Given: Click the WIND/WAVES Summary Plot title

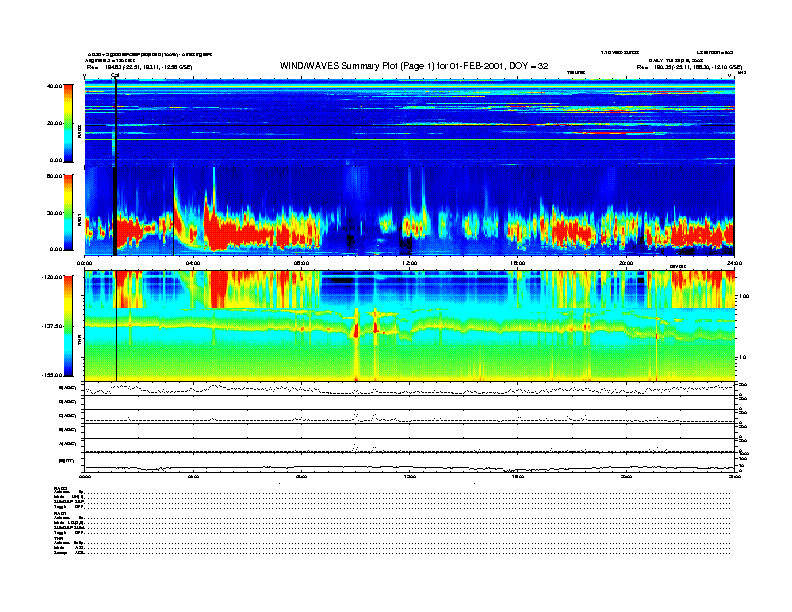Looking at the screenshot, I should pyautogui.click(x=414, y=66).
